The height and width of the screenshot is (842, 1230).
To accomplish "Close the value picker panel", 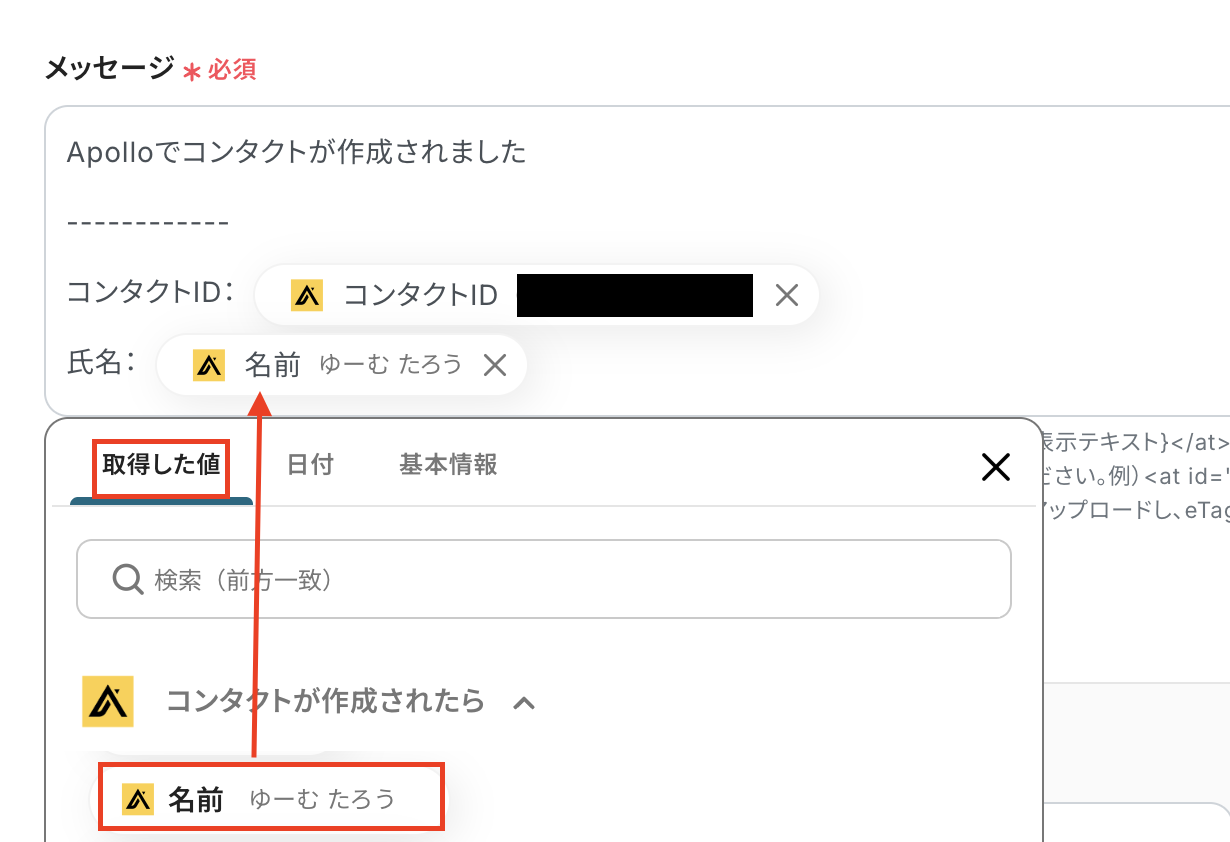I will pos(995,466).
